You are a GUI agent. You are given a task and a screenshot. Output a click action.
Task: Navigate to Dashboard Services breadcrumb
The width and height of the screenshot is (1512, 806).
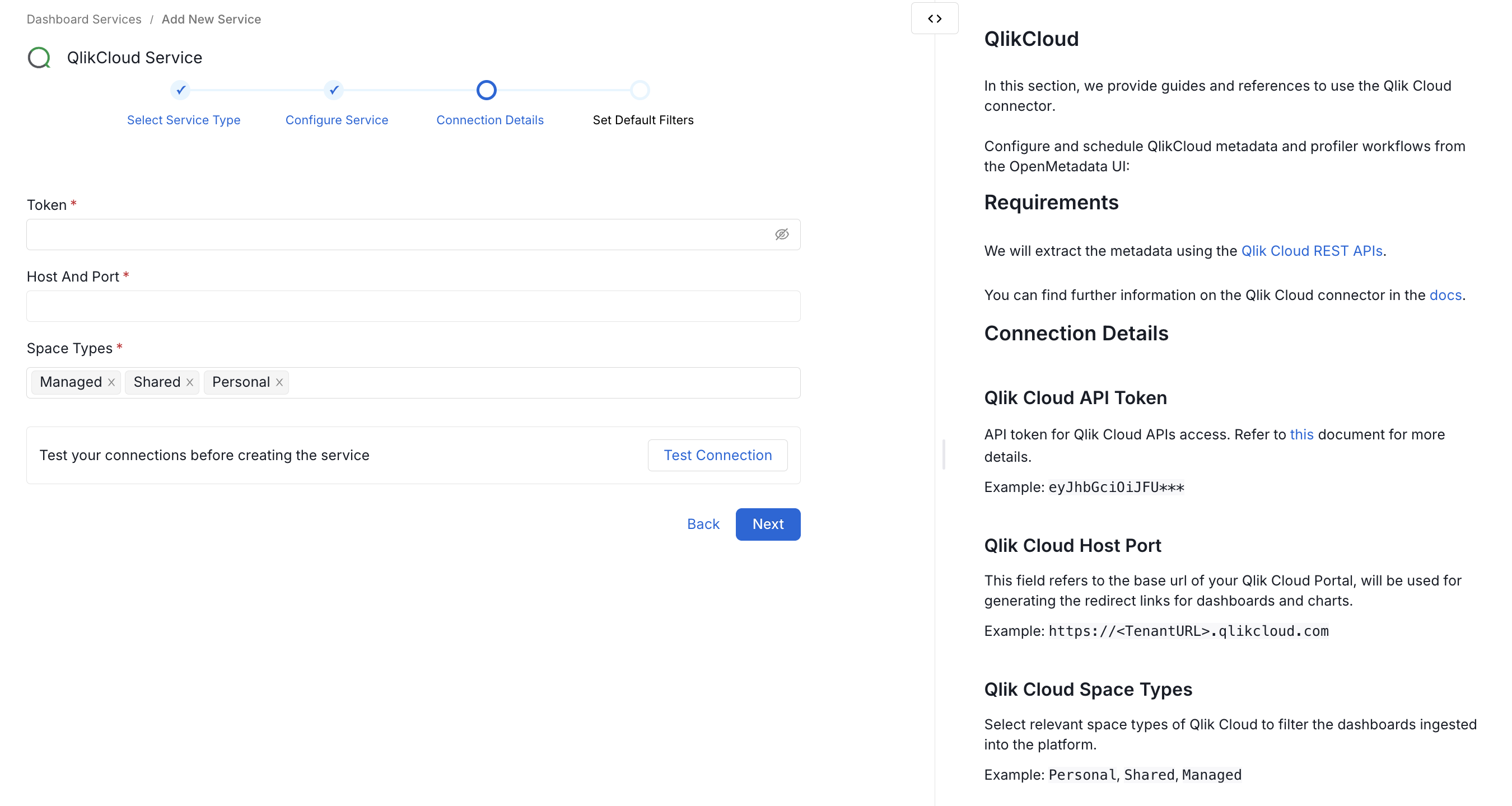click(83, 19)
